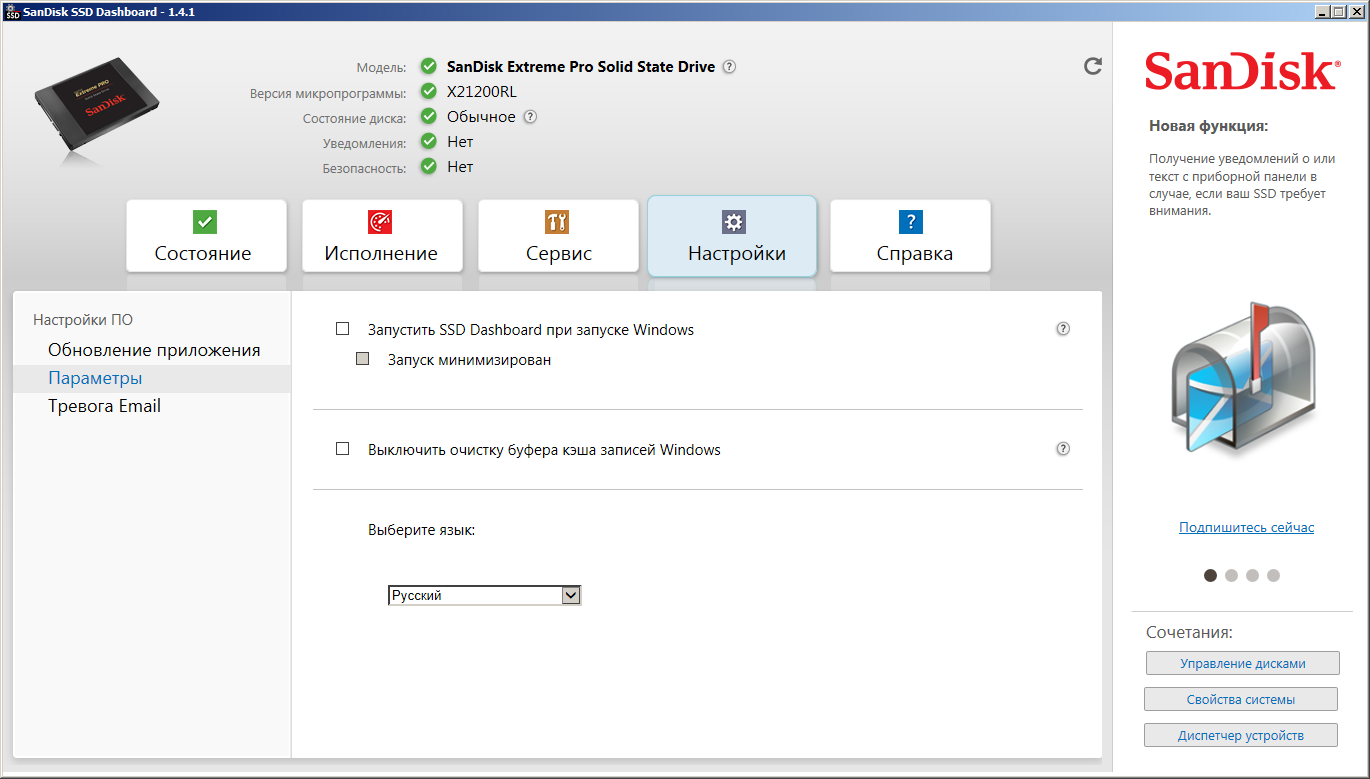This screenshot has height=779, width=1370.
Task: Select the third carousel dot
Action: point(1252,575)
